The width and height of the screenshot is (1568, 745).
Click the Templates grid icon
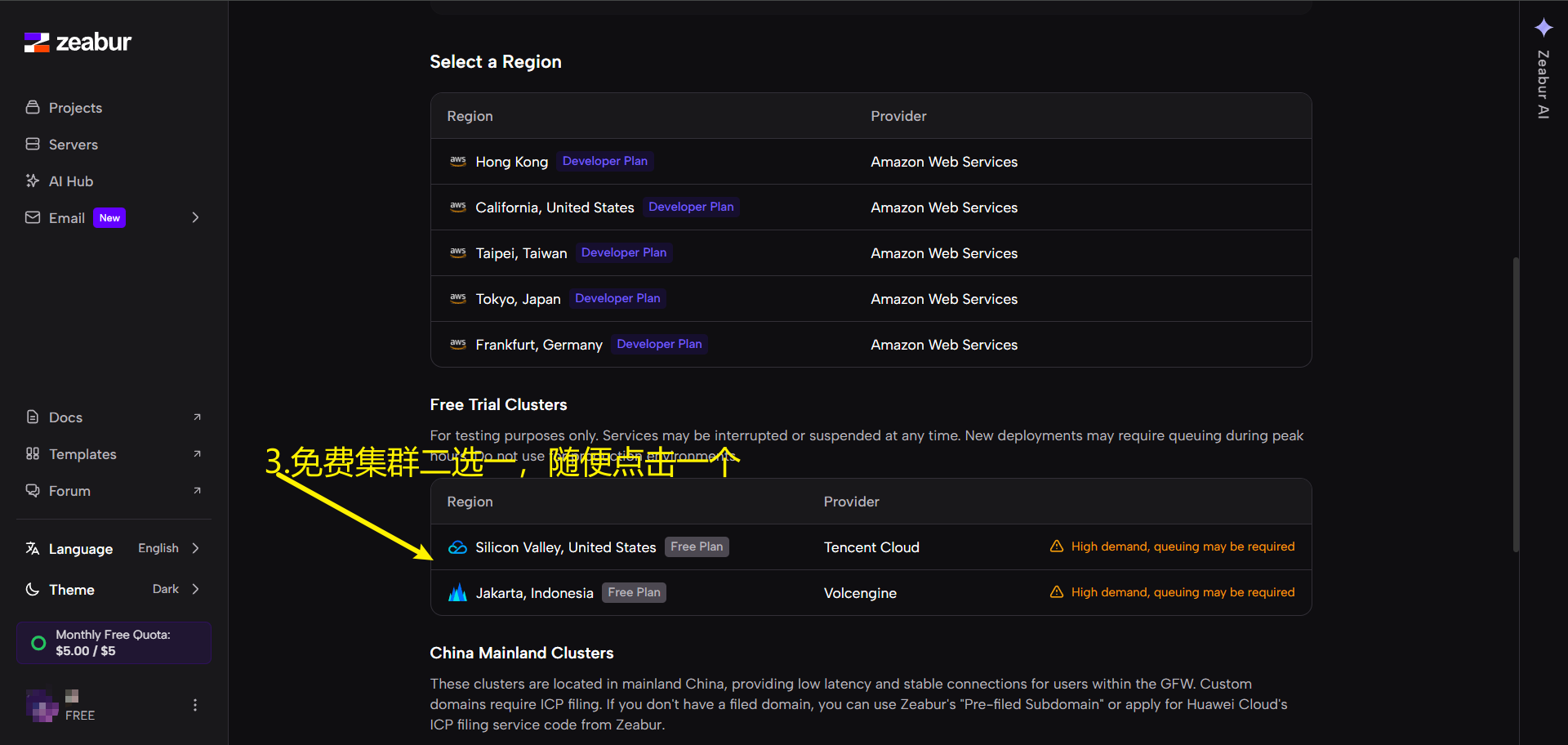tap(33, 453)
